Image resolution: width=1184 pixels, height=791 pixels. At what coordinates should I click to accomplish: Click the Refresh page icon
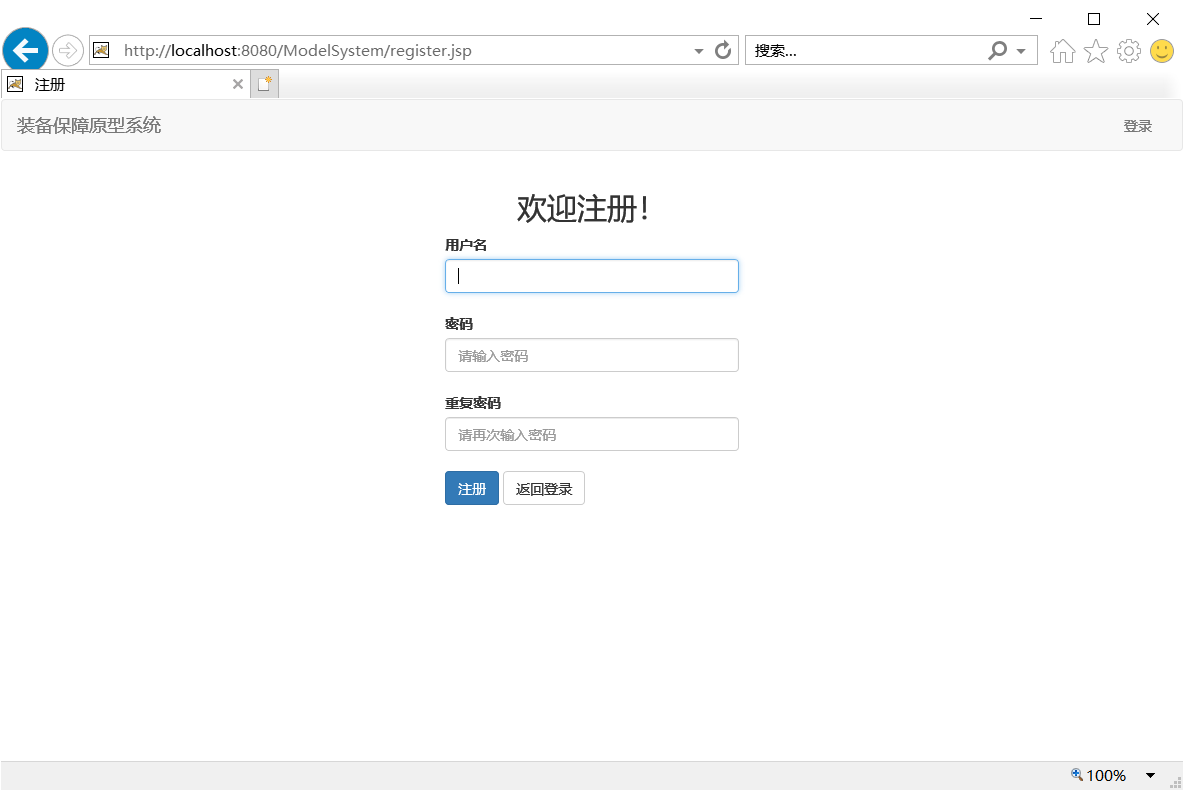pyautogui.click(x=723, y=50)
